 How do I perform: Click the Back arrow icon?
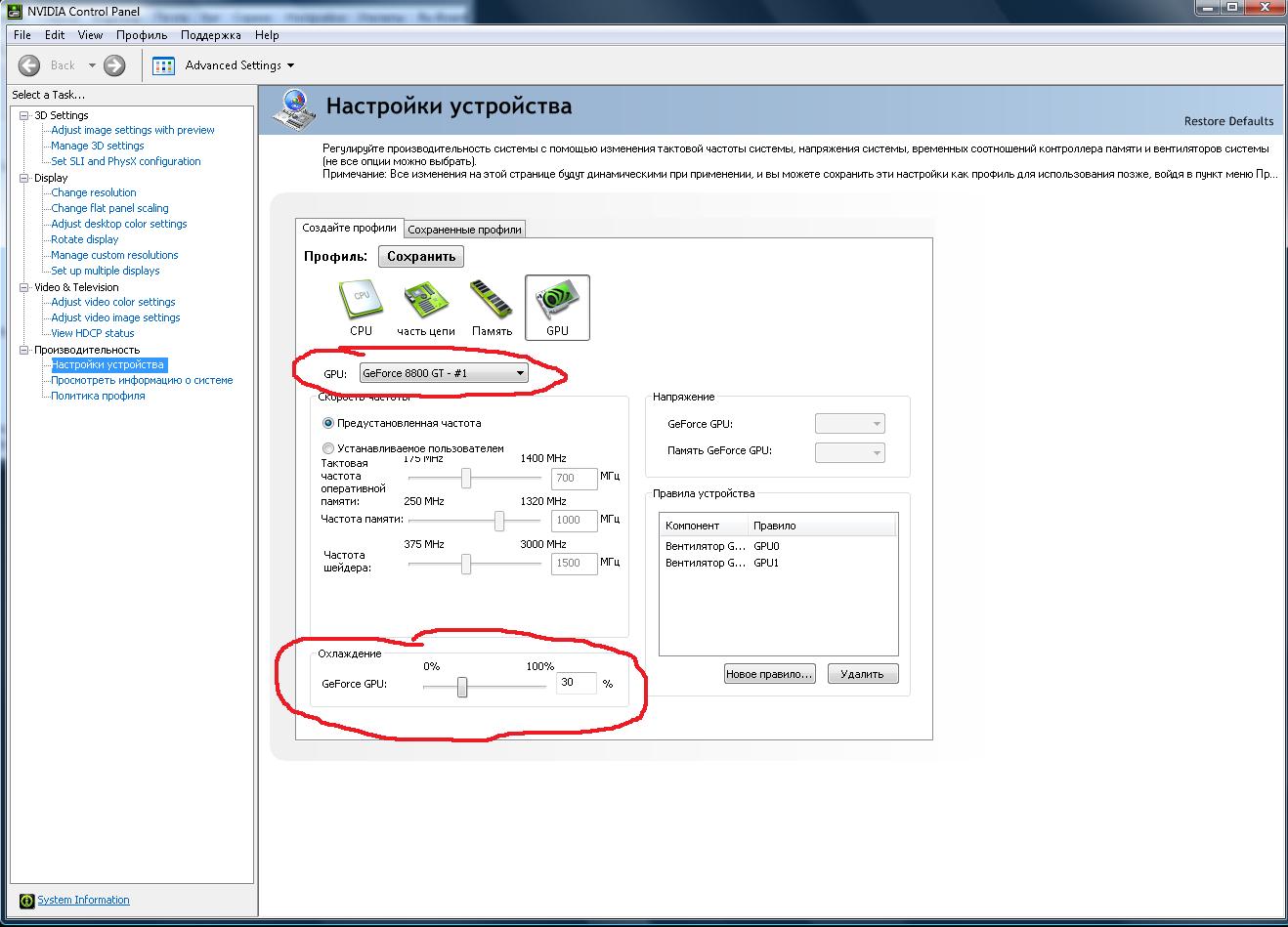point(30,65)
